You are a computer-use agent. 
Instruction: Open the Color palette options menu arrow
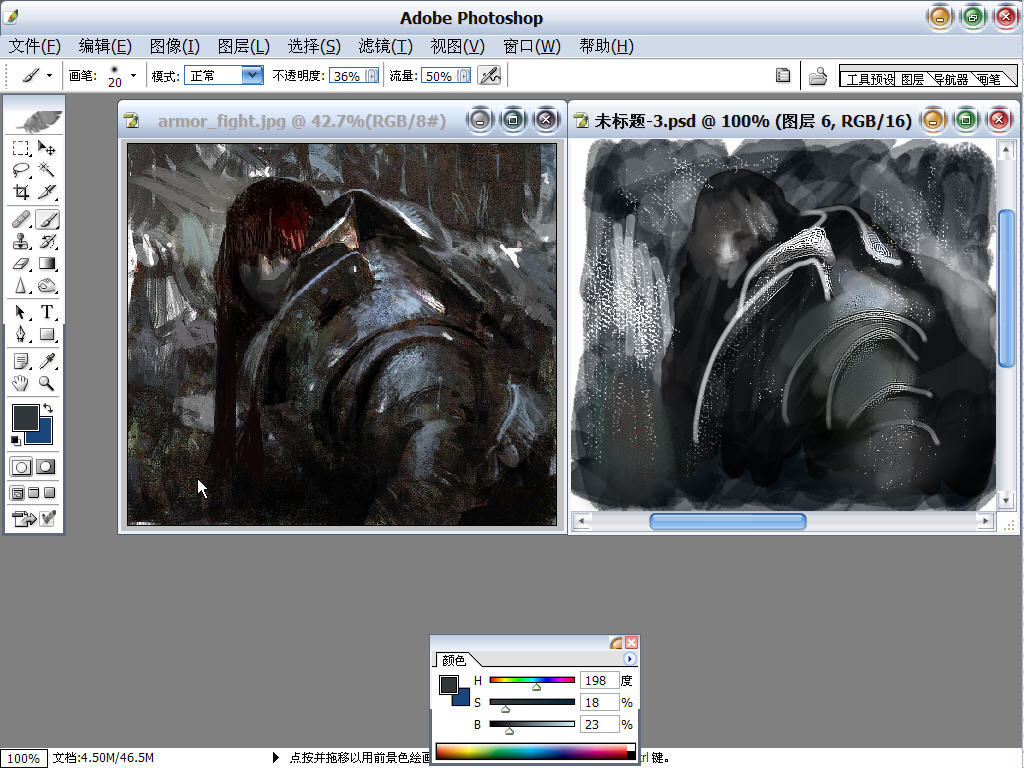tap(630, 659)
